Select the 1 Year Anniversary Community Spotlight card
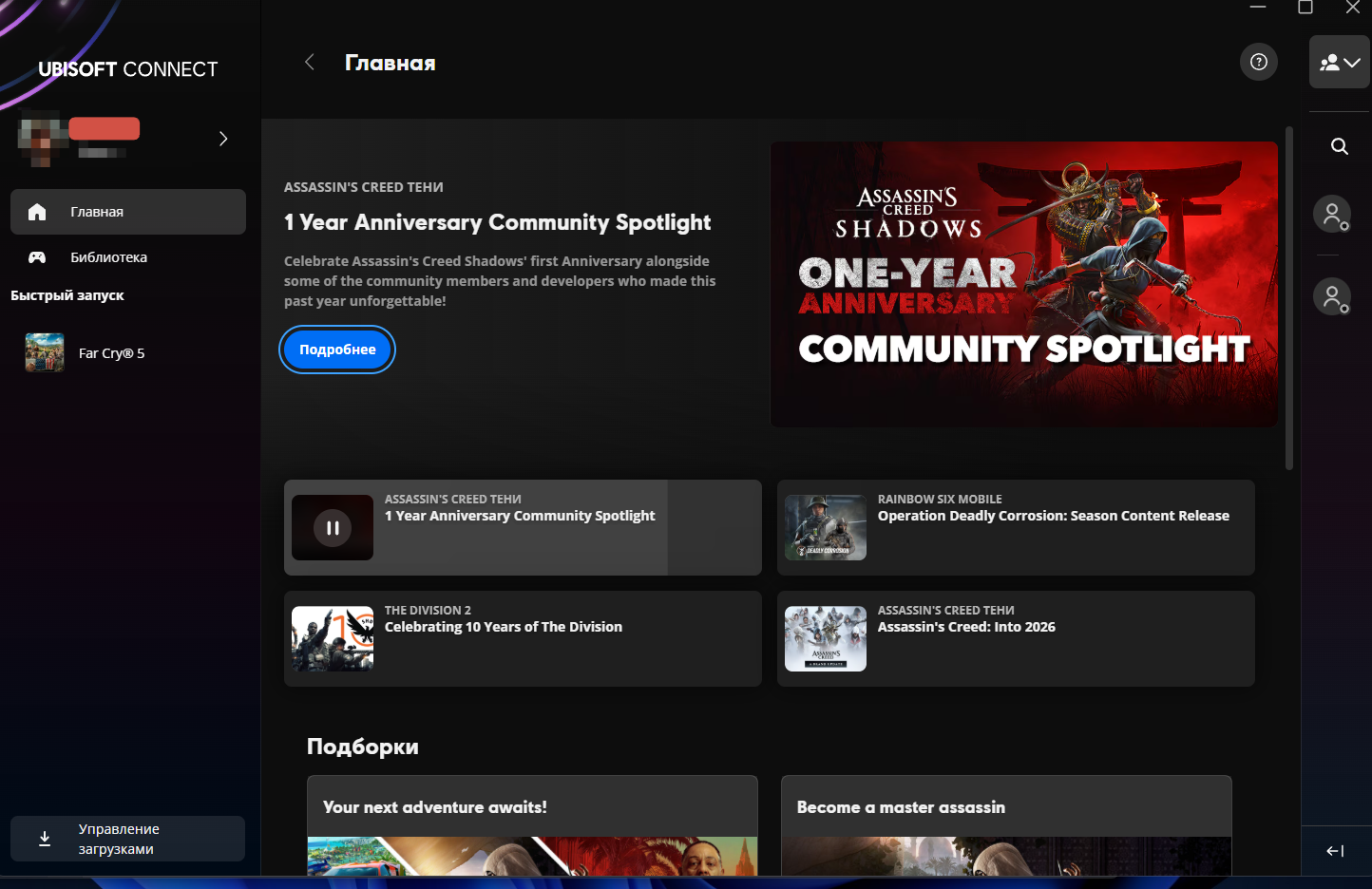 point(523,527)
